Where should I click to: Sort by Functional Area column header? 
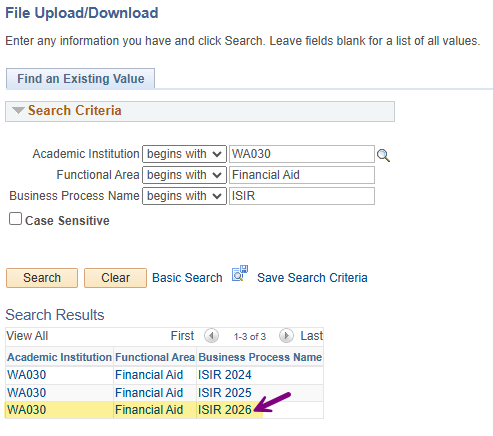pos(155,357)
